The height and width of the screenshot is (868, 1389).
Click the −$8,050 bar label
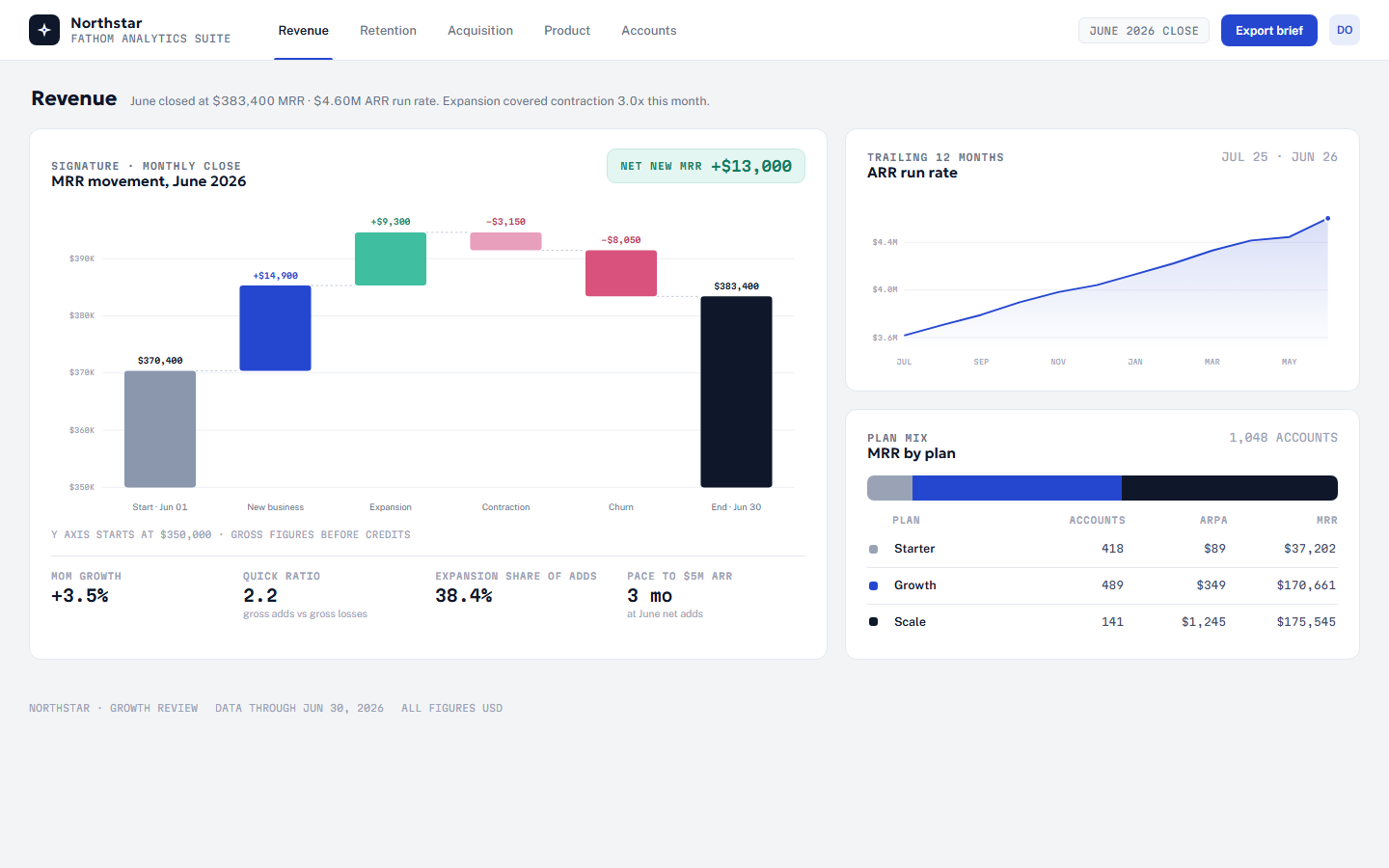click(621, 240)
